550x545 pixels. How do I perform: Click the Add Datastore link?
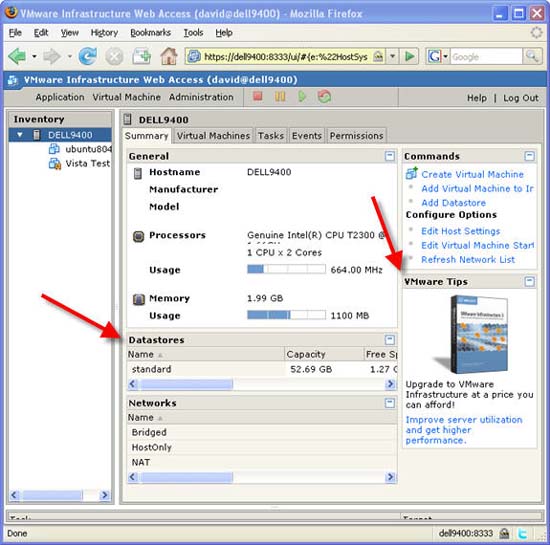(x=453, y=203)
